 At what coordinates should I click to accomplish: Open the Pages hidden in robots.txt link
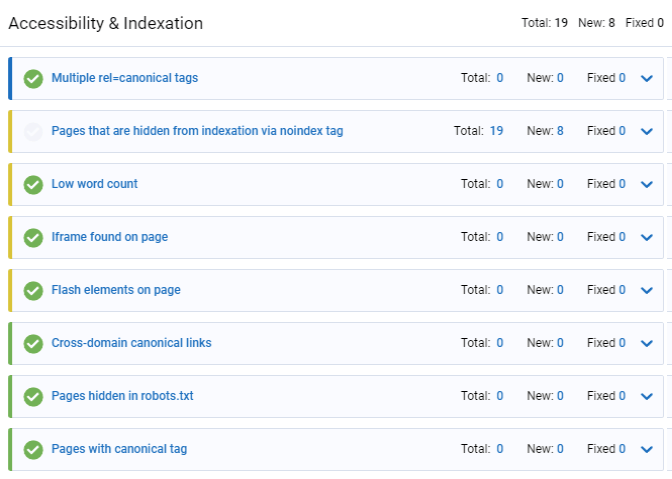(x=122, y=396)
